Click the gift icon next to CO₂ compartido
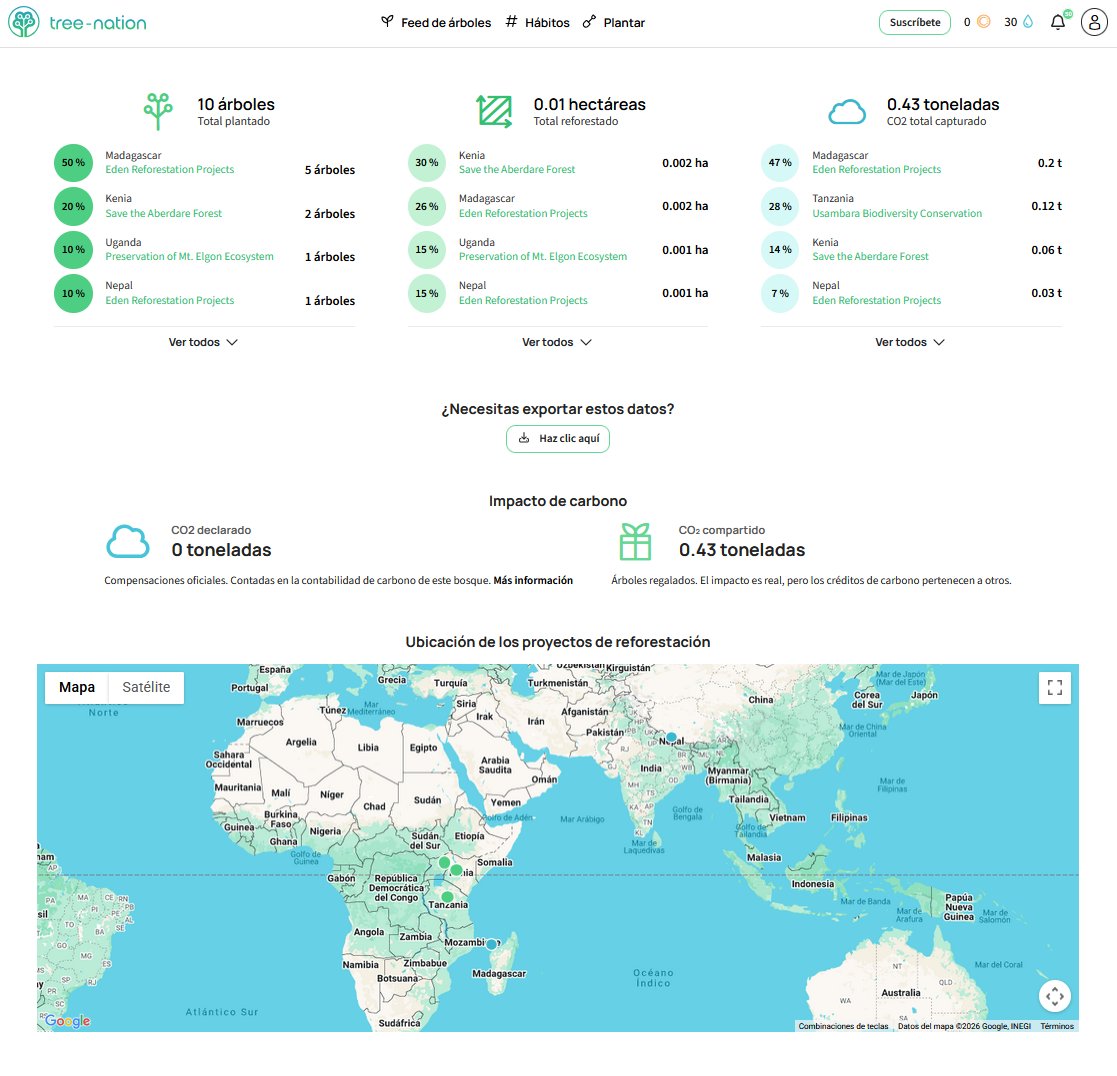The image size is (1117, 1076). tap(635, 542)
